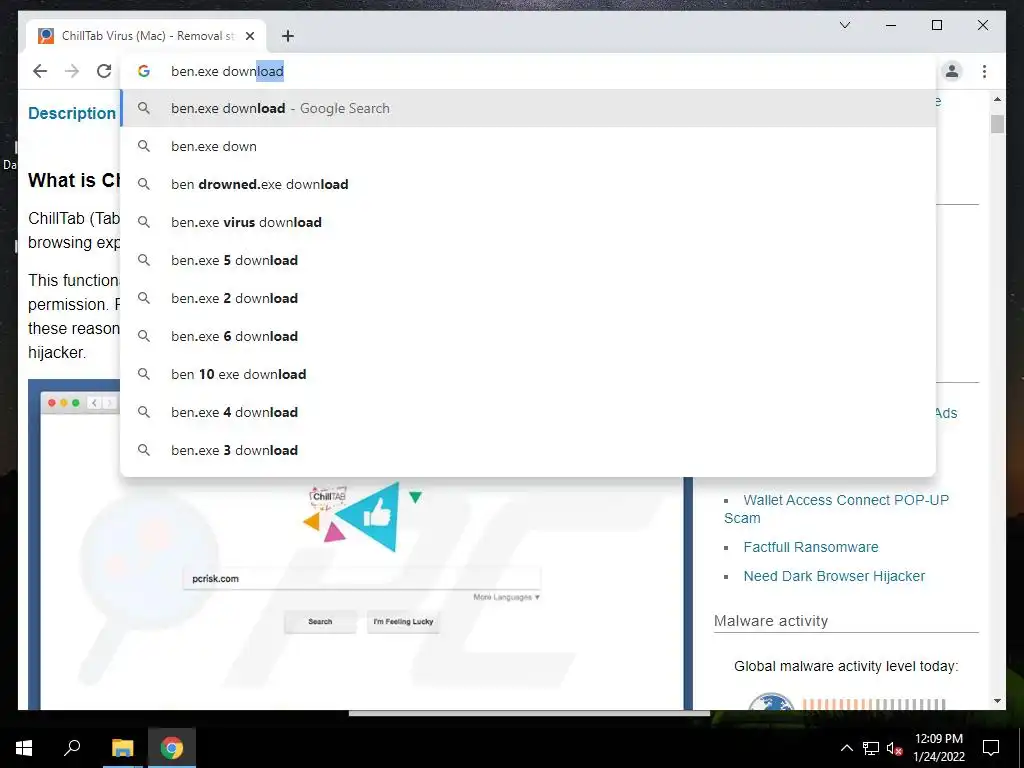Viewport: 1024px width, 768px height.
Task: Pick 'ben drowned.exe download' suggestion
Action: [528, 184]
